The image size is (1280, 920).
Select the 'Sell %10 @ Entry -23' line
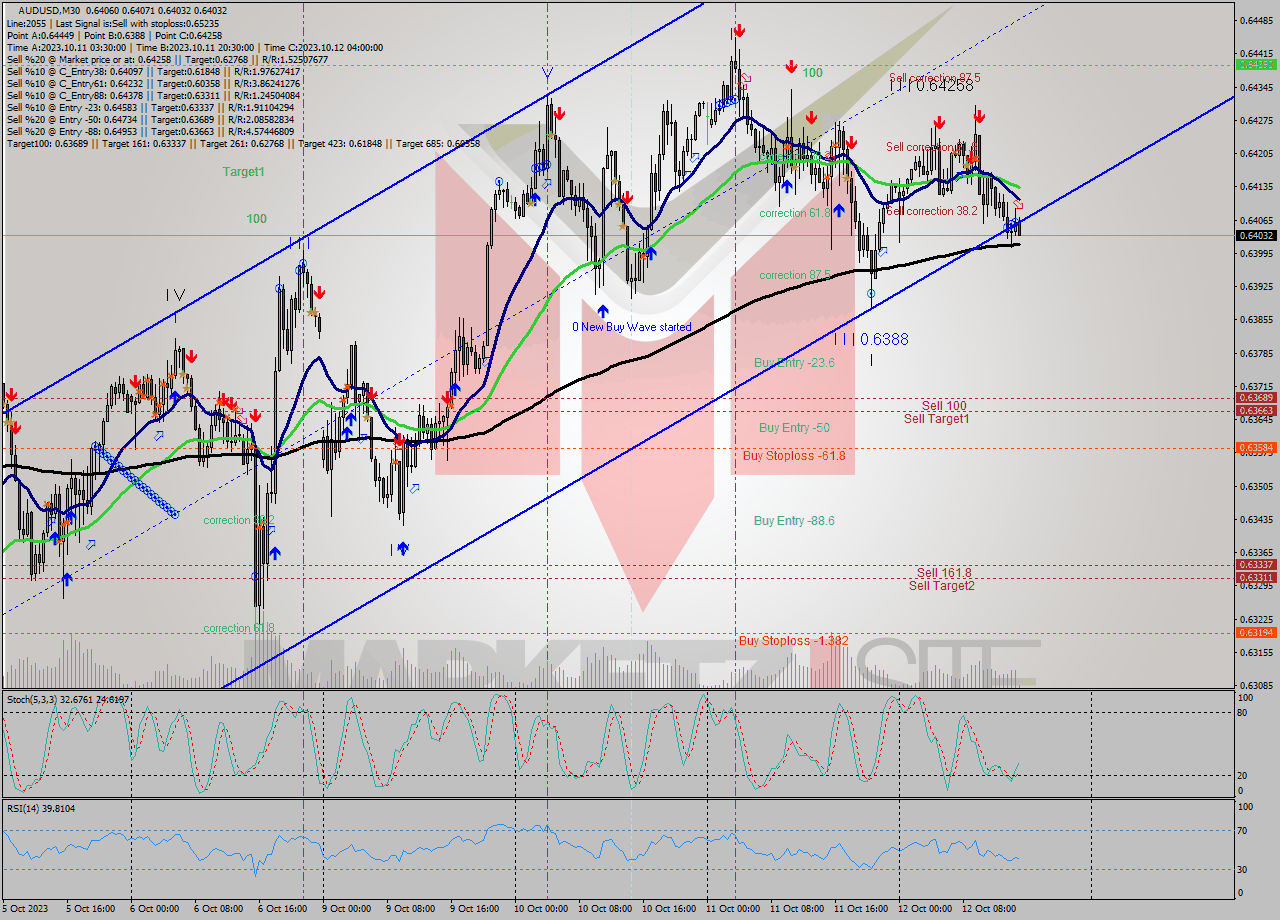pyautogui.click(x=150, y=107)
